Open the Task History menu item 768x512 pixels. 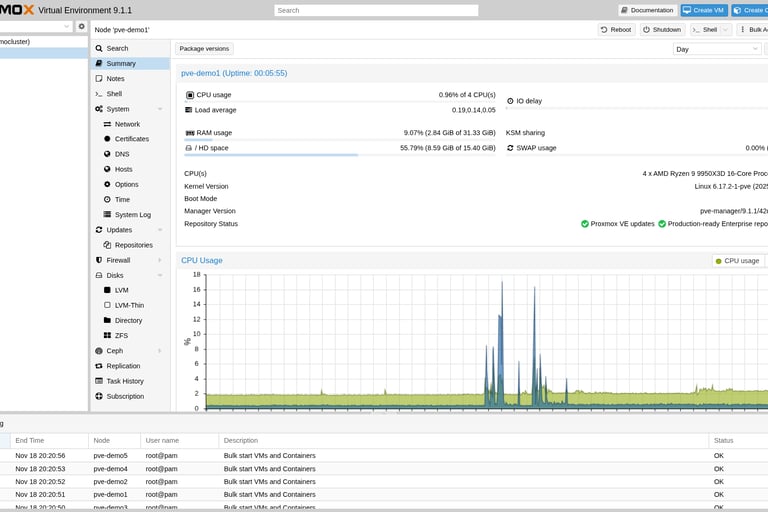click(x=130, y=381)
